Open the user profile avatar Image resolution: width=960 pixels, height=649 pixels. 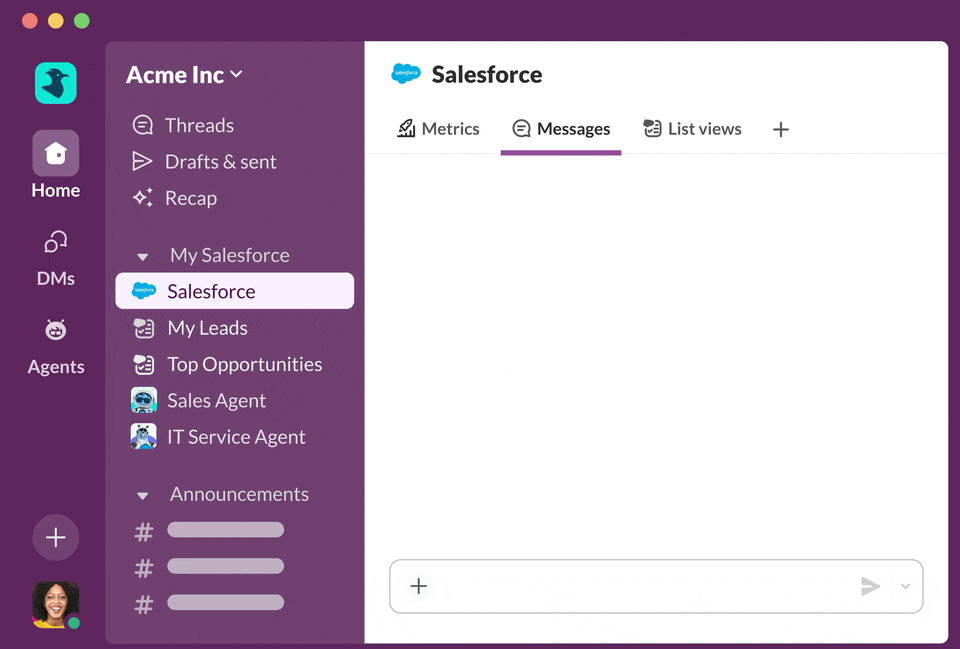click(x=55, y=604)
